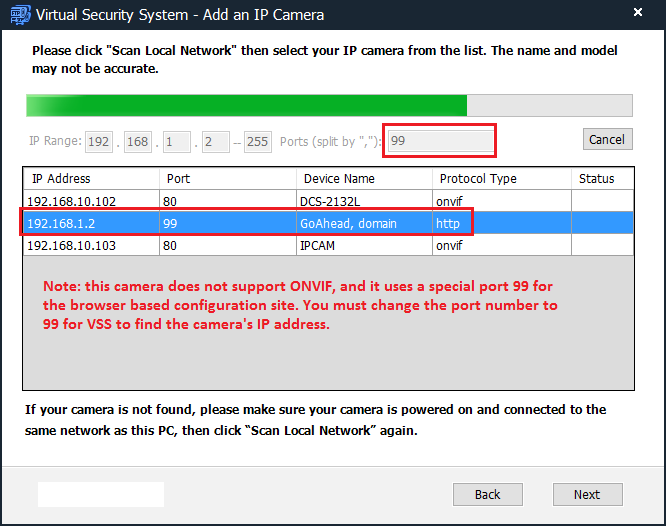Go to the Next step

pos(587,495)
